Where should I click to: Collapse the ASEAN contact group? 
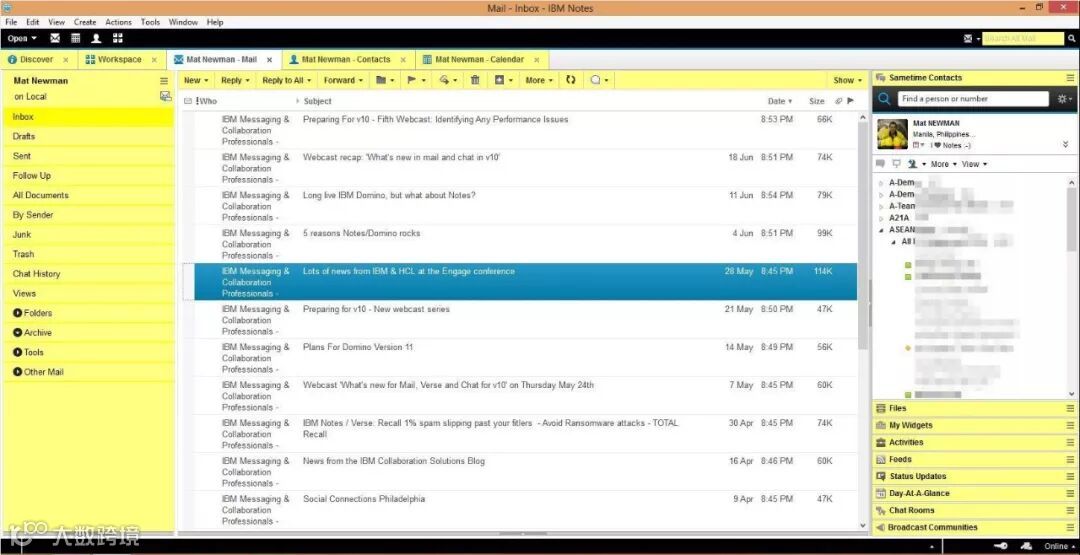click(x=881, y=230)
